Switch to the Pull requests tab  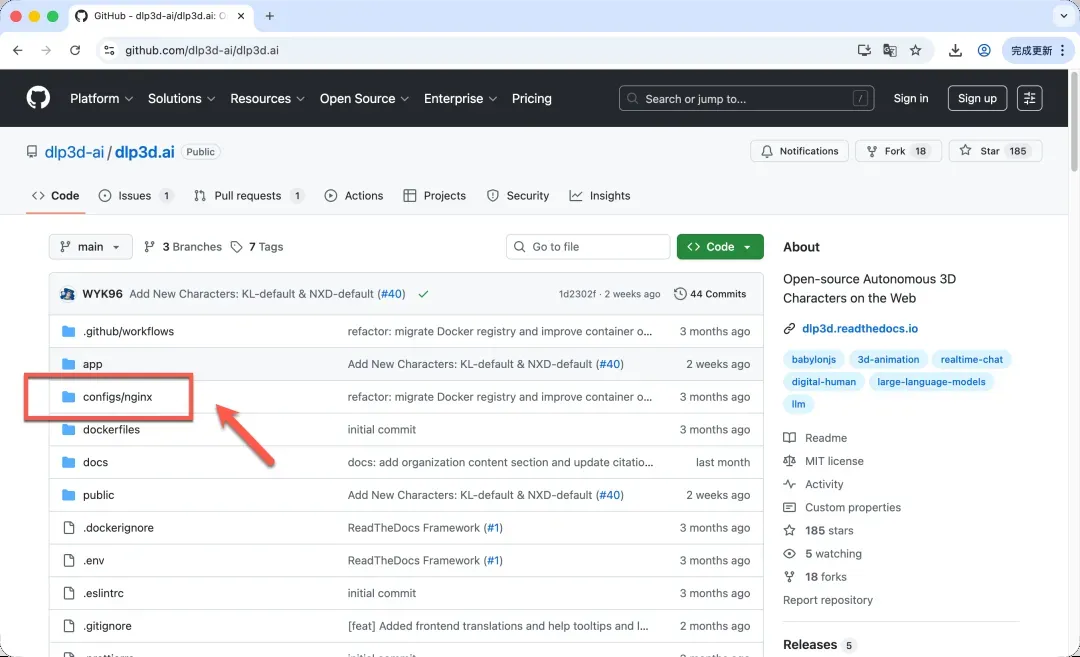point(249,196)
